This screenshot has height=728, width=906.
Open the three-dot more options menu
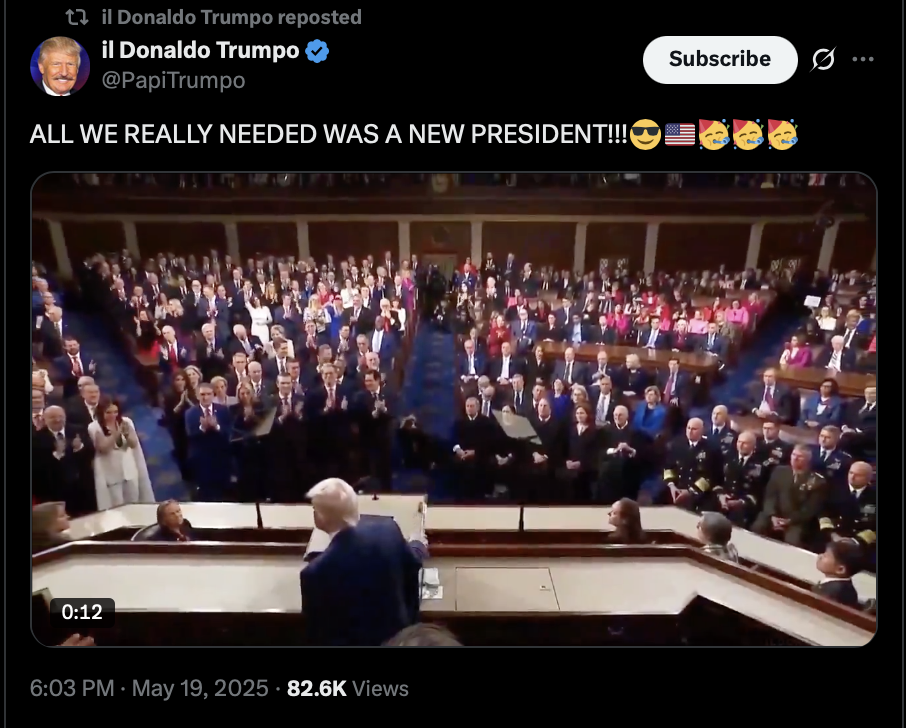click(863, 59)
